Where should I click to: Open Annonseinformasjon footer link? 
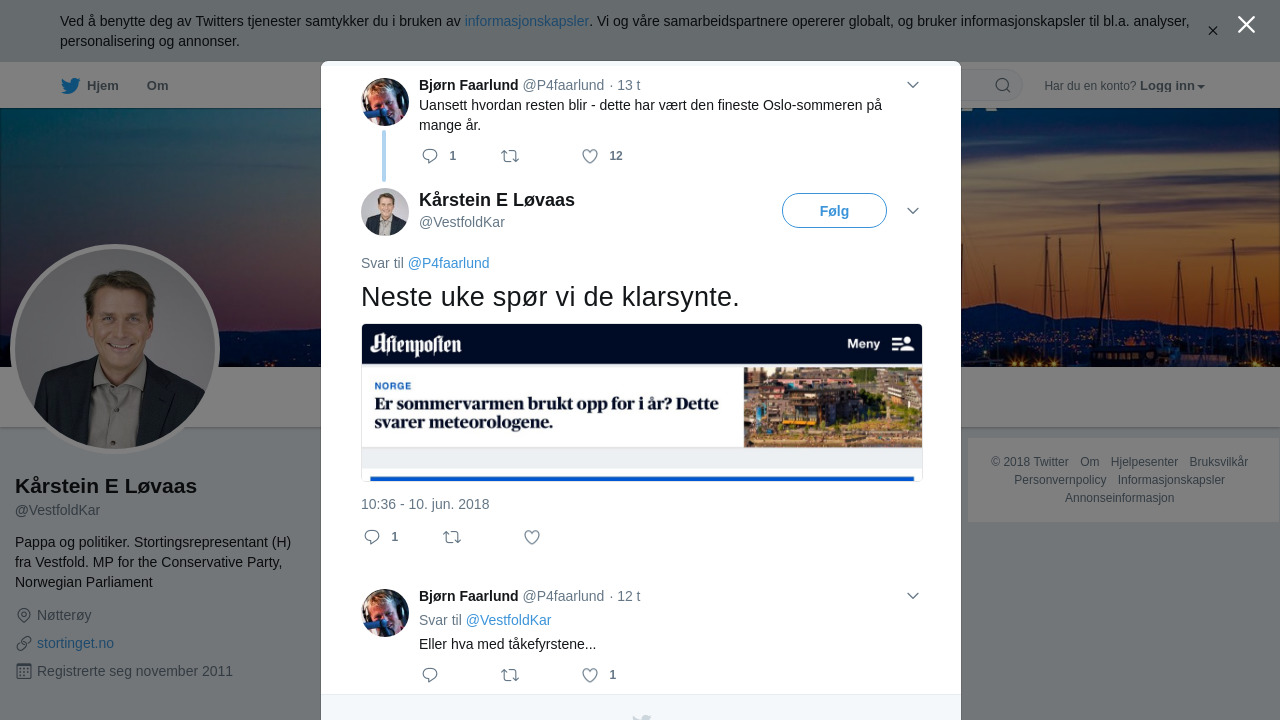click(1120, 498)
